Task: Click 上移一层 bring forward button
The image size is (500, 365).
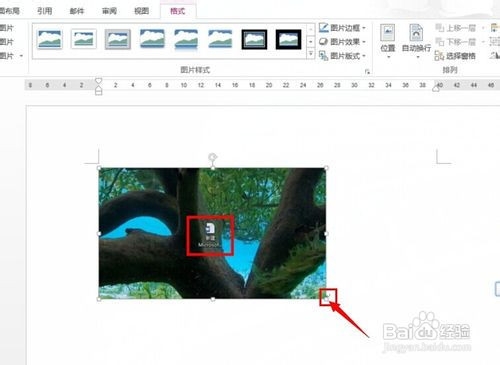Action: (456, 28)
